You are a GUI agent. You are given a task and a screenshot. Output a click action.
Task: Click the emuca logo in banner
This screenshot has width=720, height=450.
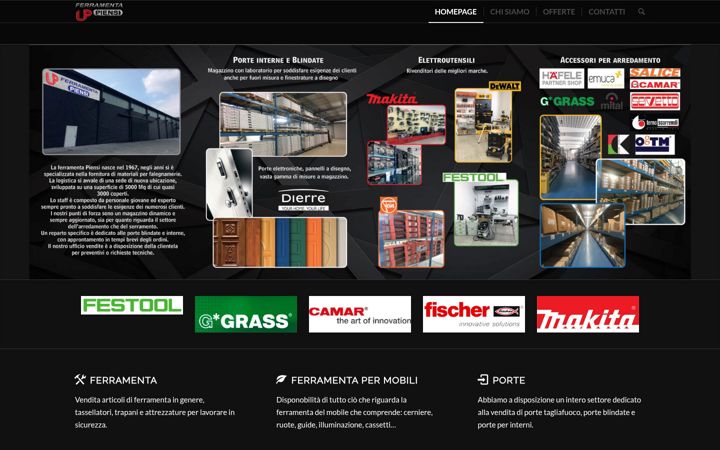coord(606,79)
